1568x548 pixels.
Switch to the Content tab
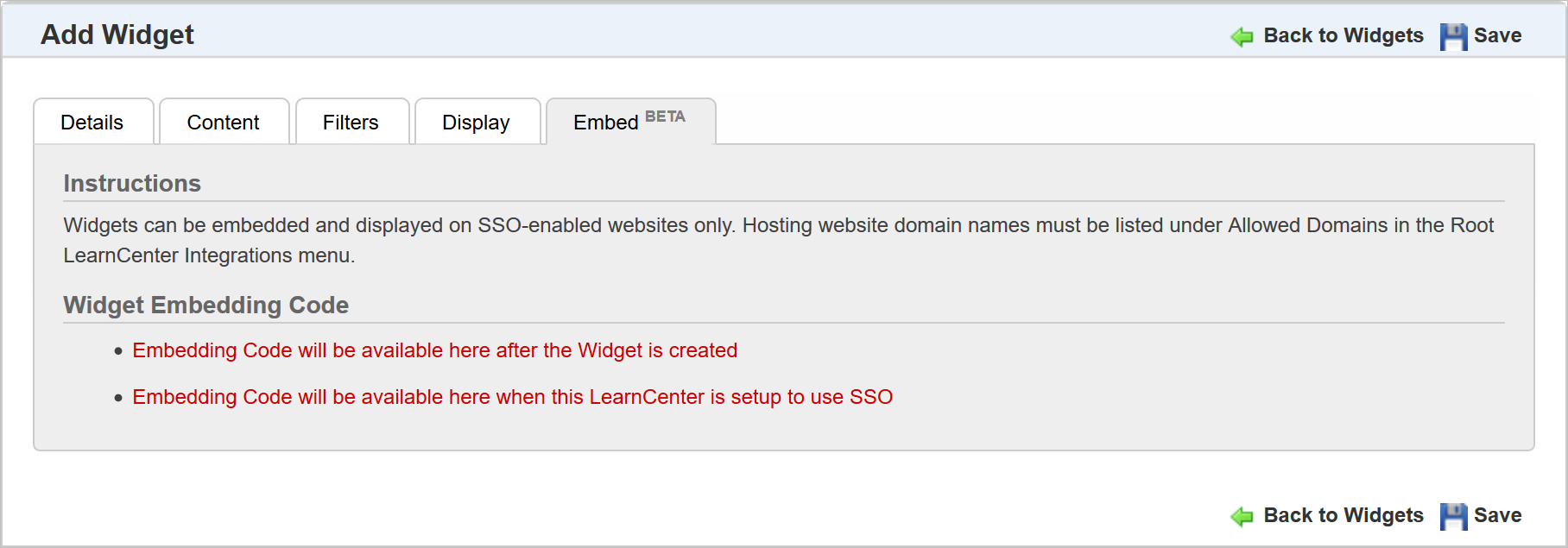tap(223, 123)
